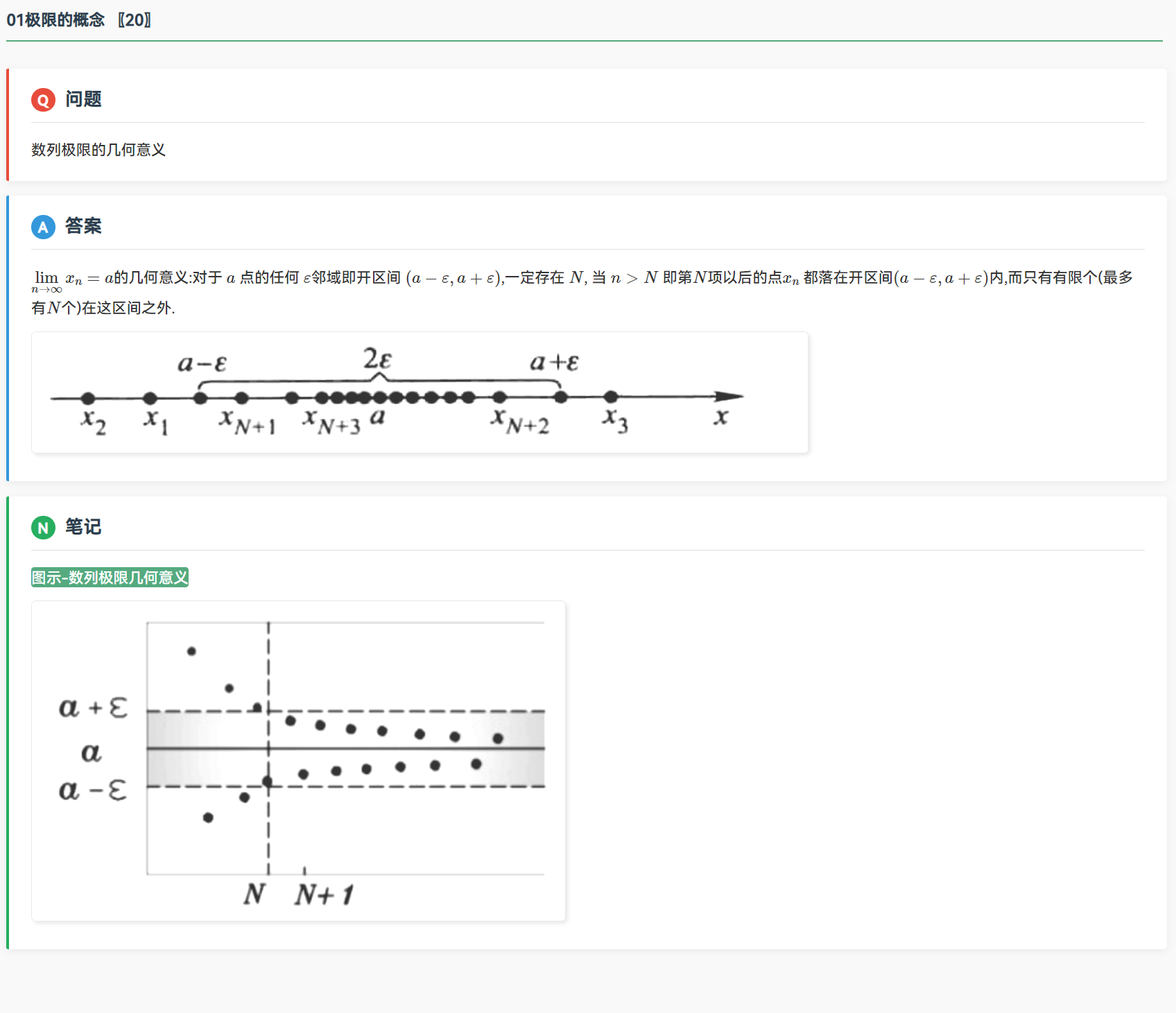Click the 2ε brace label in diagram
This screenshot has width=1176, height=1013.
(377, 359)
